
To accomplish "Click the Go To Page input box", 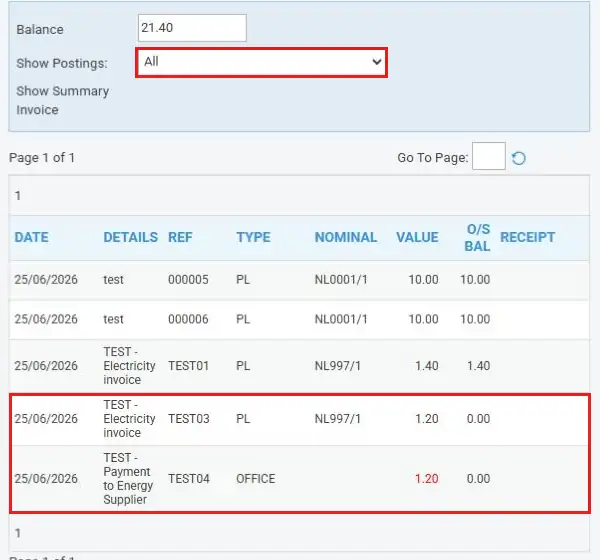I will [x=489, y=156].
